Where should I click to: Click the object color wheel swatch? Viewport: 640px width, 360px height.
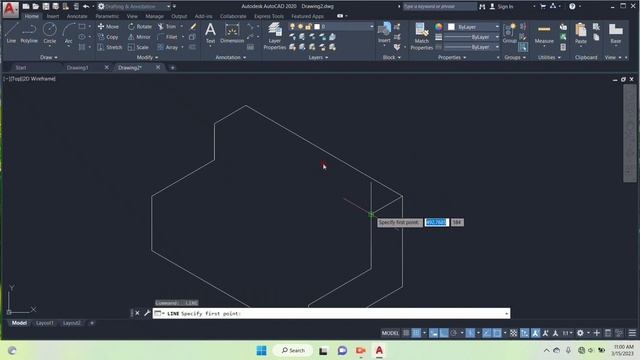[438, 27]
